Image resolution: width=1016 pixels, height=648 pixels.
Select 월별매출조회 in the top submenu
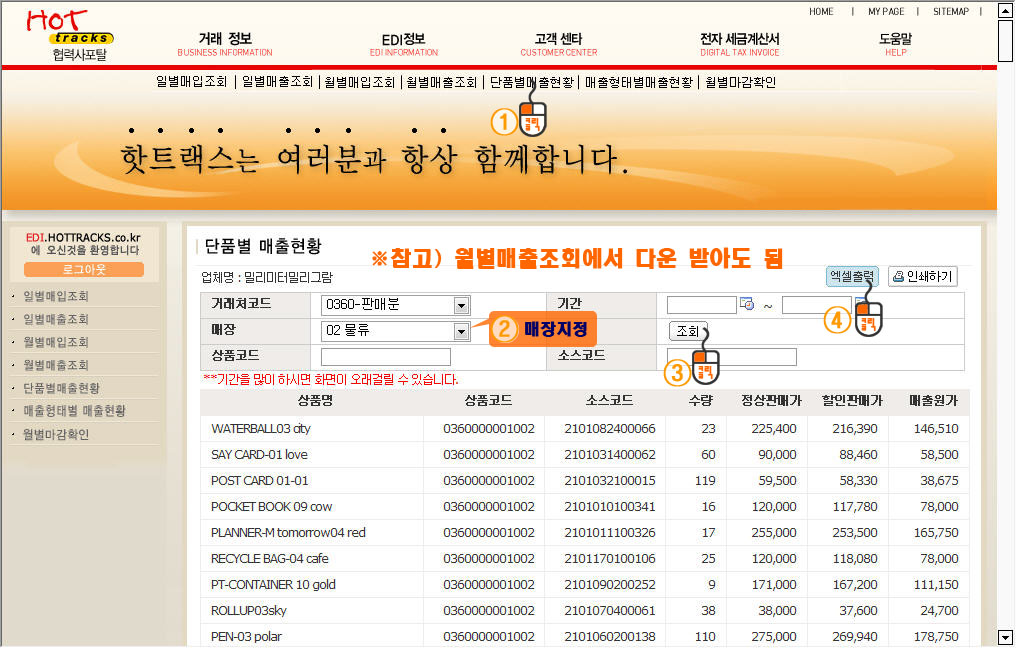(442, 82)
